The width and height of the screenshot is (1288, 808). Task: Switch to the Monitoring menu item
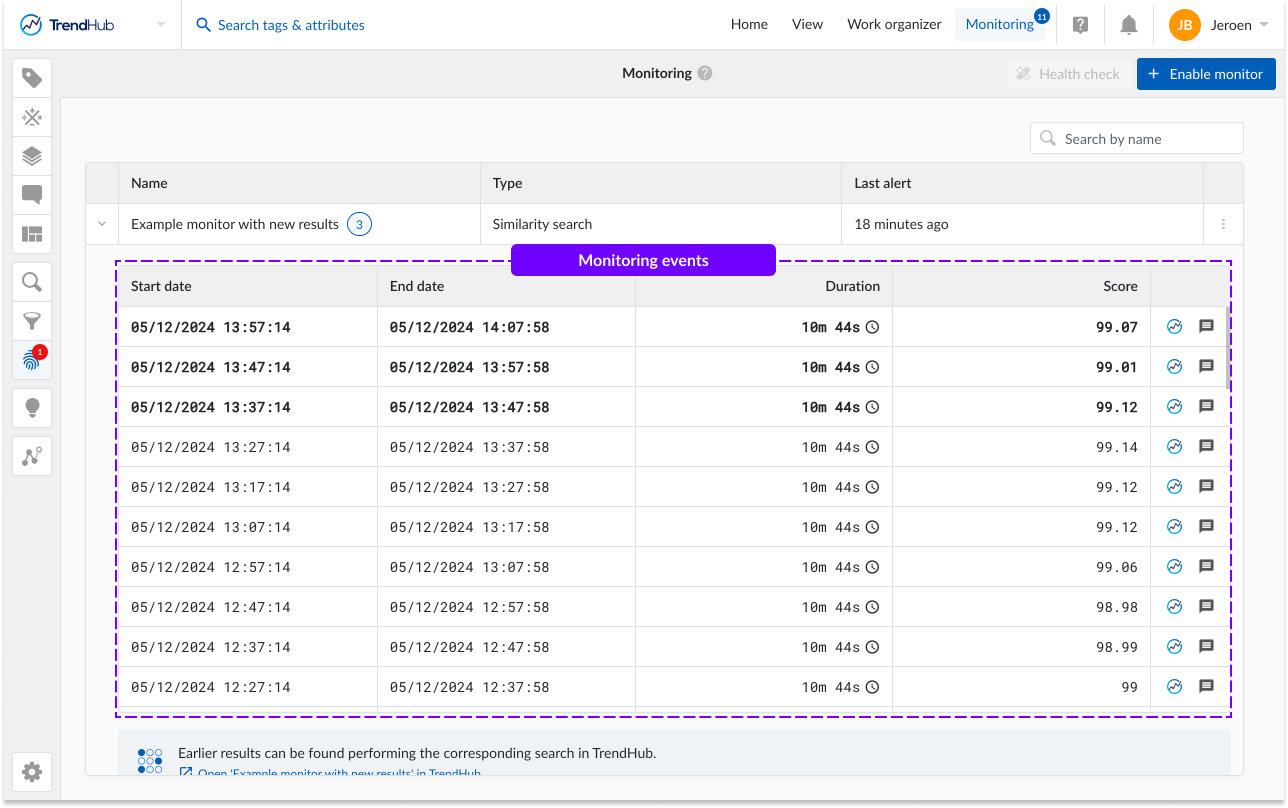(x=999, y=25)
